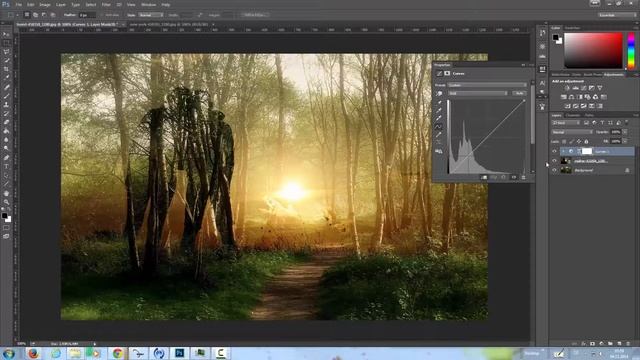Select the Clone Stamp tool
Viewport: 640px width, 360px height.
tap(6, 104)
